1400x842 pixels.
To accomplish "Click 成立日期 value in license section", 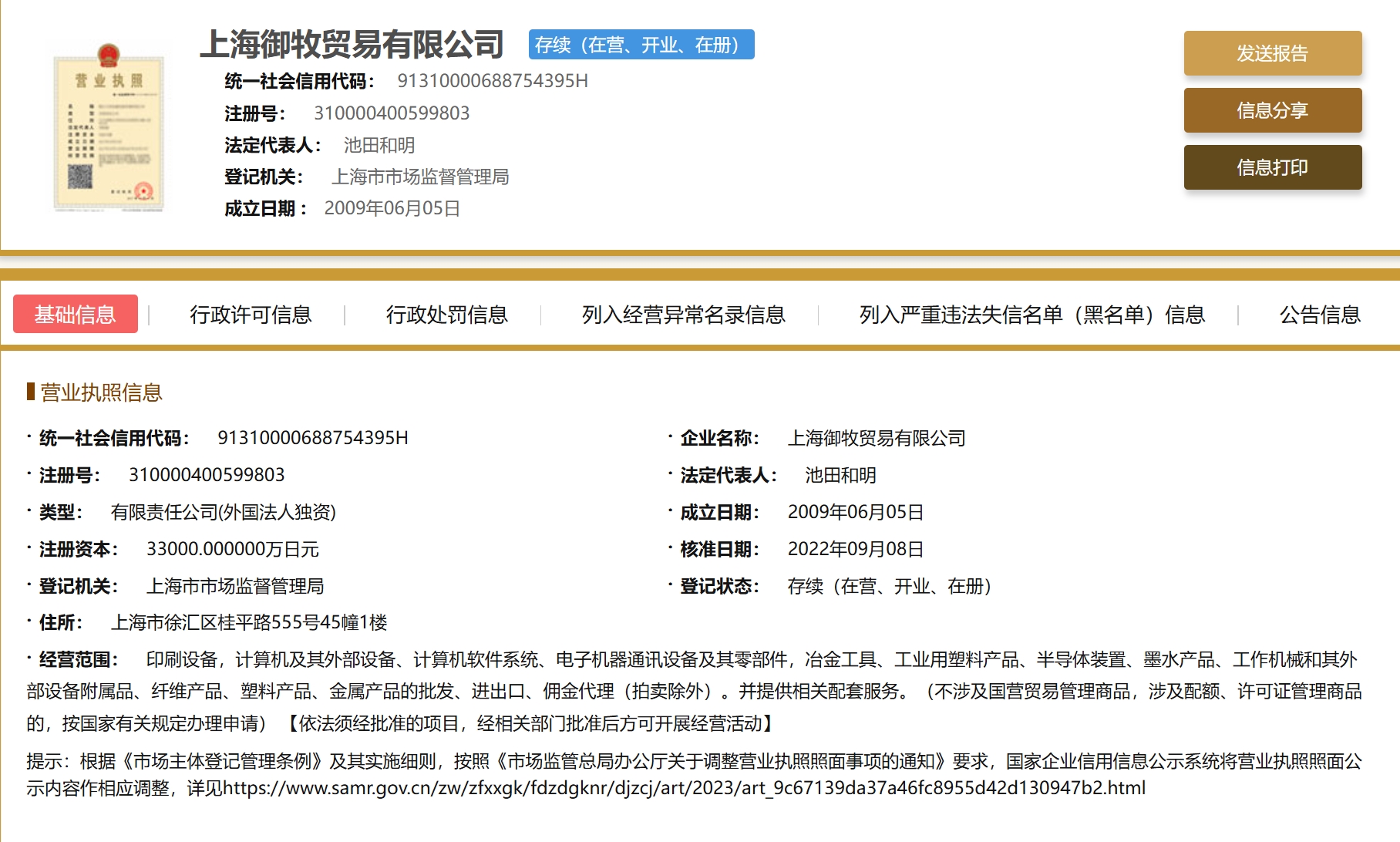I will coord(856,512).
